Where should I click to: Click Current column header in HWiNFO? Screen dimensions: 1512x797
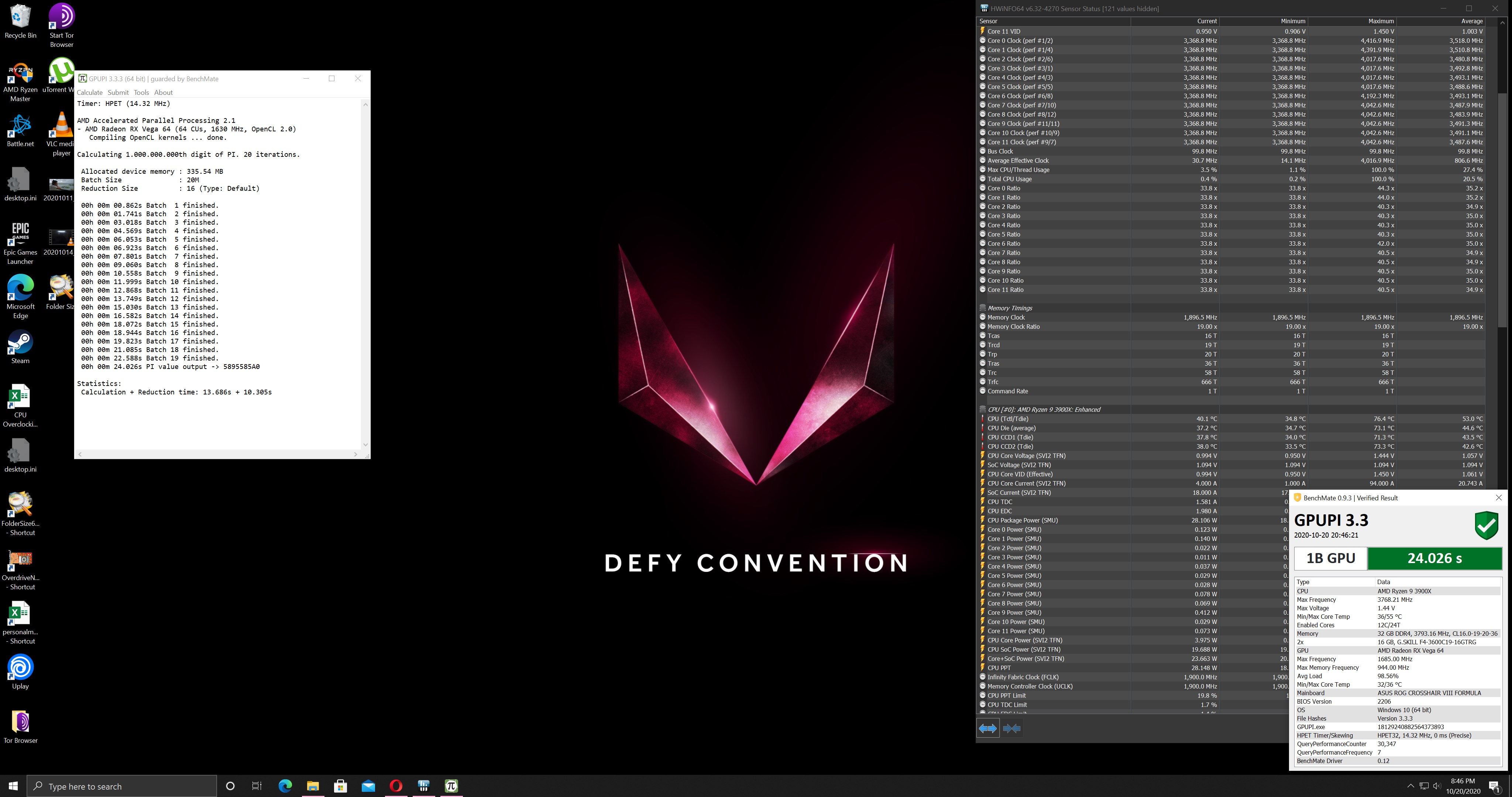click(x=1175, y=21)
